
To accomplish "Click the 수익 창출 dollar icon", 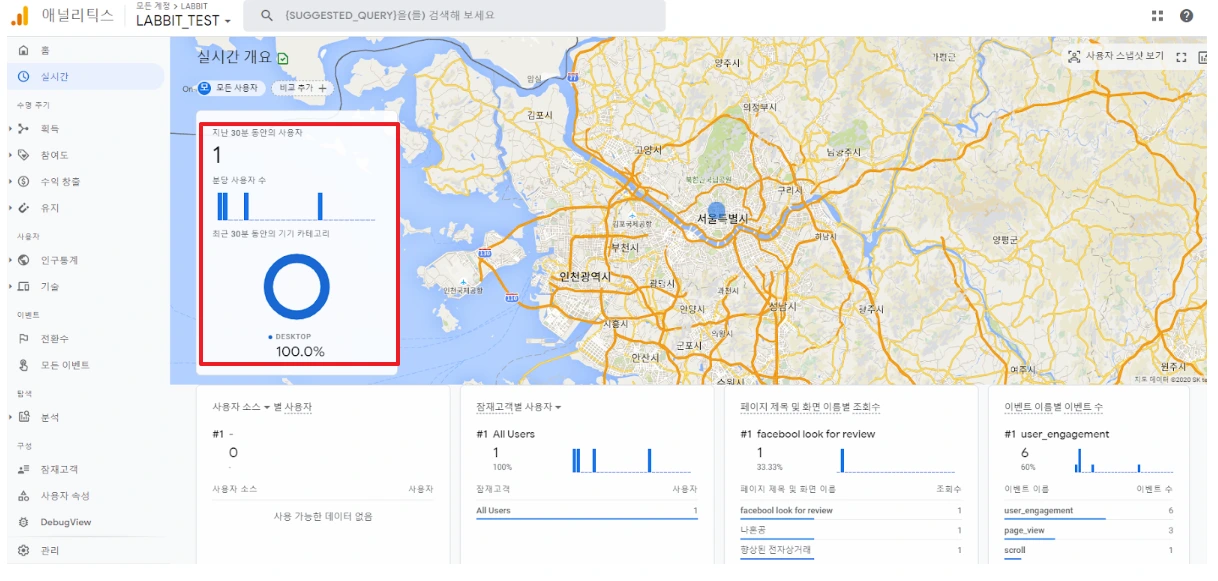I will click(x=24, y=181).
